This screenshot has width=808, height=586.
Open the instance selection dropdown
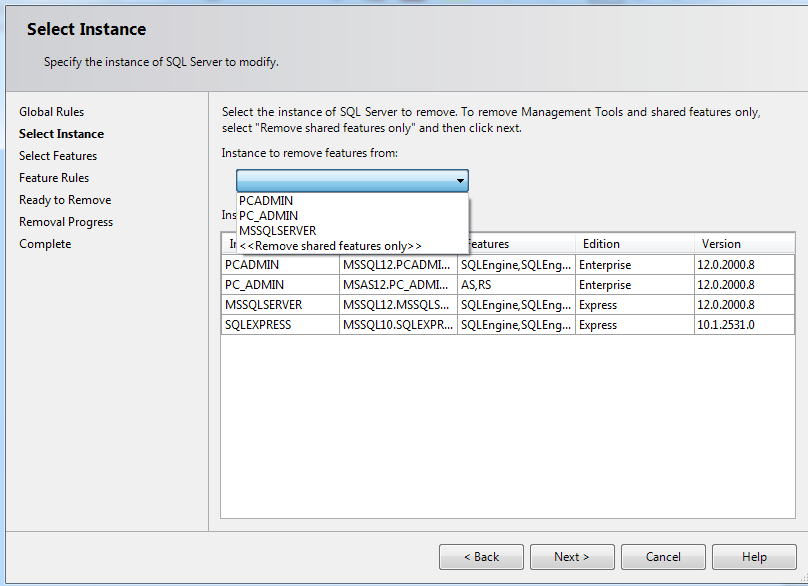459,181
